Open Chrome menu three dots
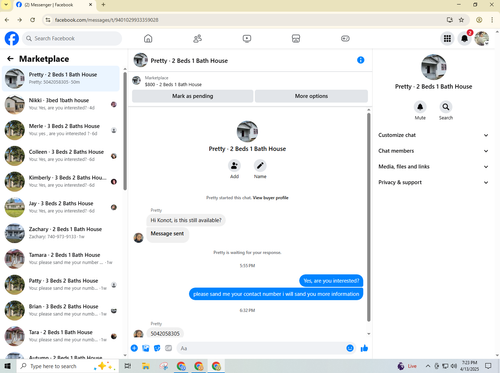Screen dimensions: 500x373 [x=492, y=20]
